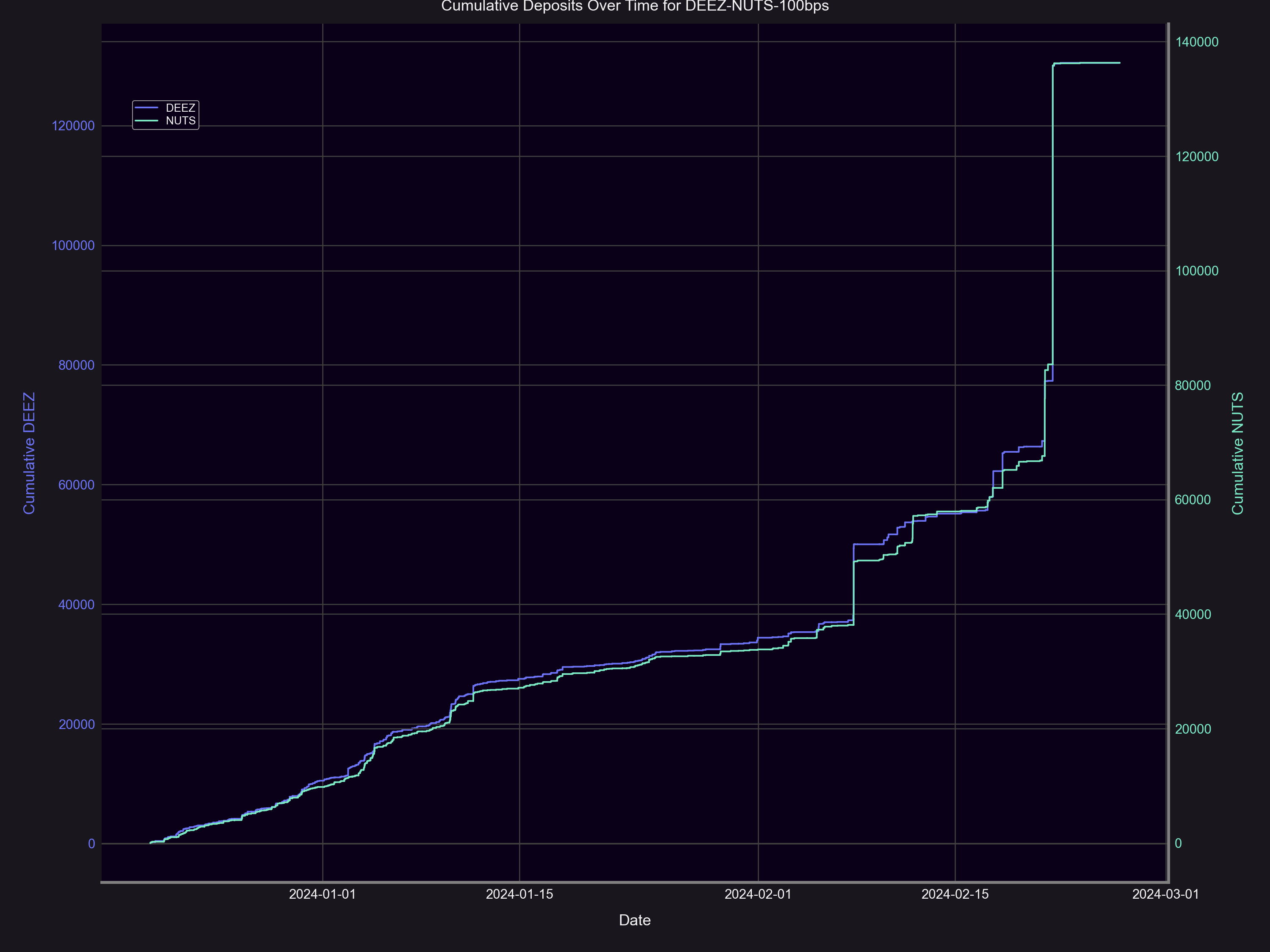Click the 40000 left axis tick label
Viewport: 1270px width, 952px height.
tap(76, 604)
